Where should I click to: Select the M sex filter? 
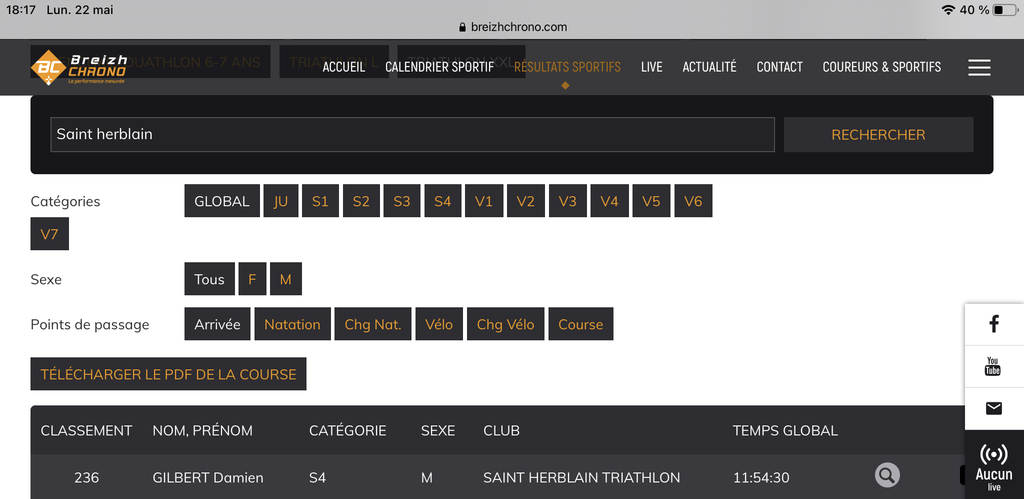285,280
